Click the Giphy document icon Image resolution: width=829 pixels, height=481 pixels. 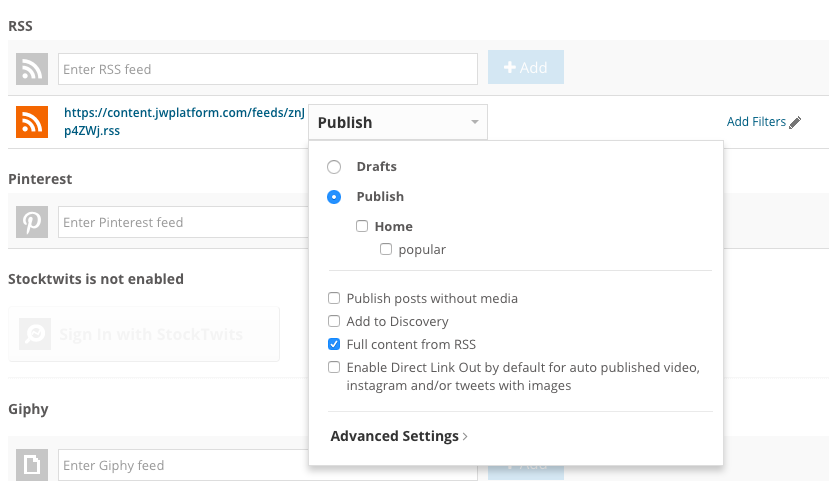[x=32, y=465]
